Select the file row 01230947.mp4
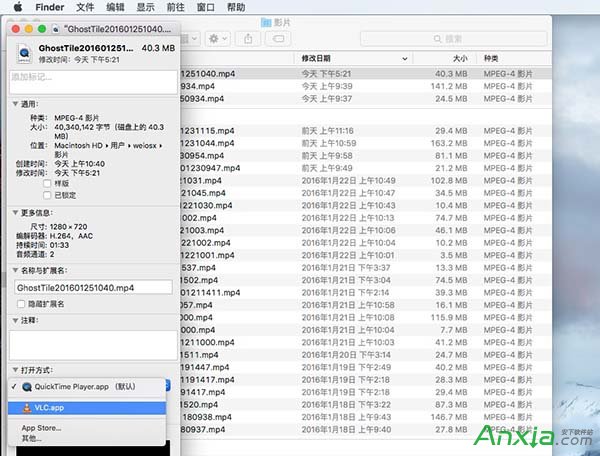 pos(366,168)
